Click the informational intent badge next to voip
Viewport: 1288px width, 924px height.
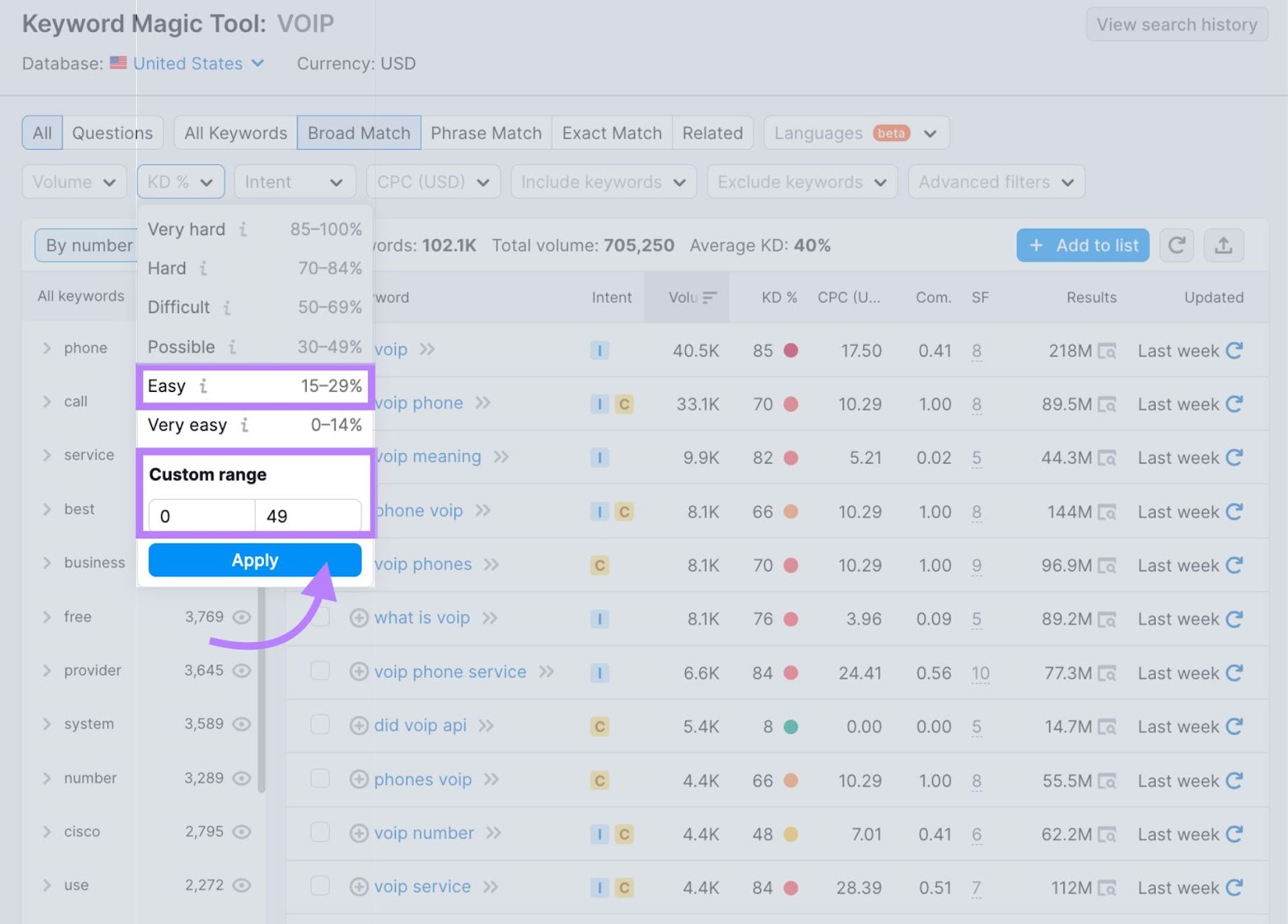point(599,350)
